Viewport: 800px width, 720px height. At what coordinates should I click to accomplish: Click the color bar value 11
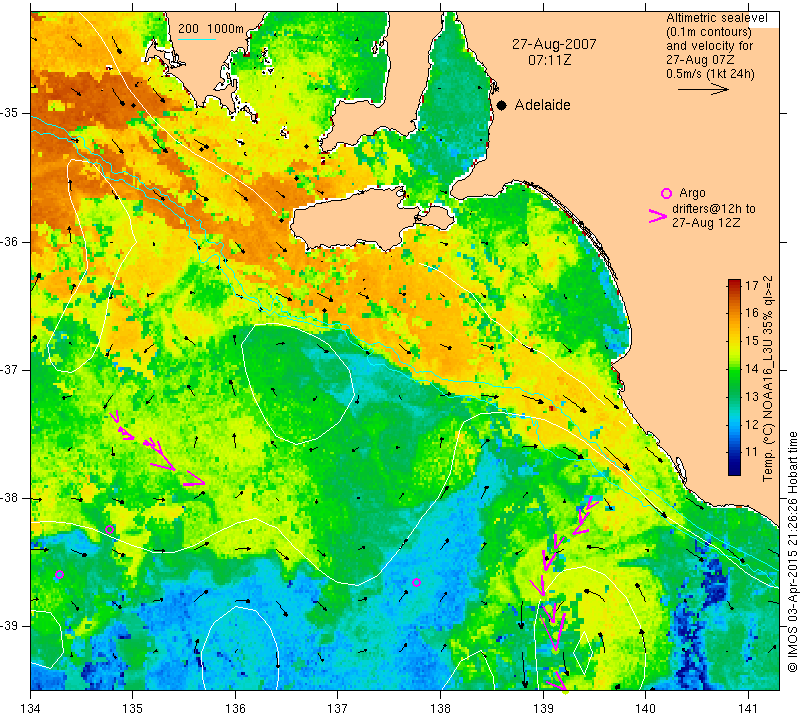752,452
